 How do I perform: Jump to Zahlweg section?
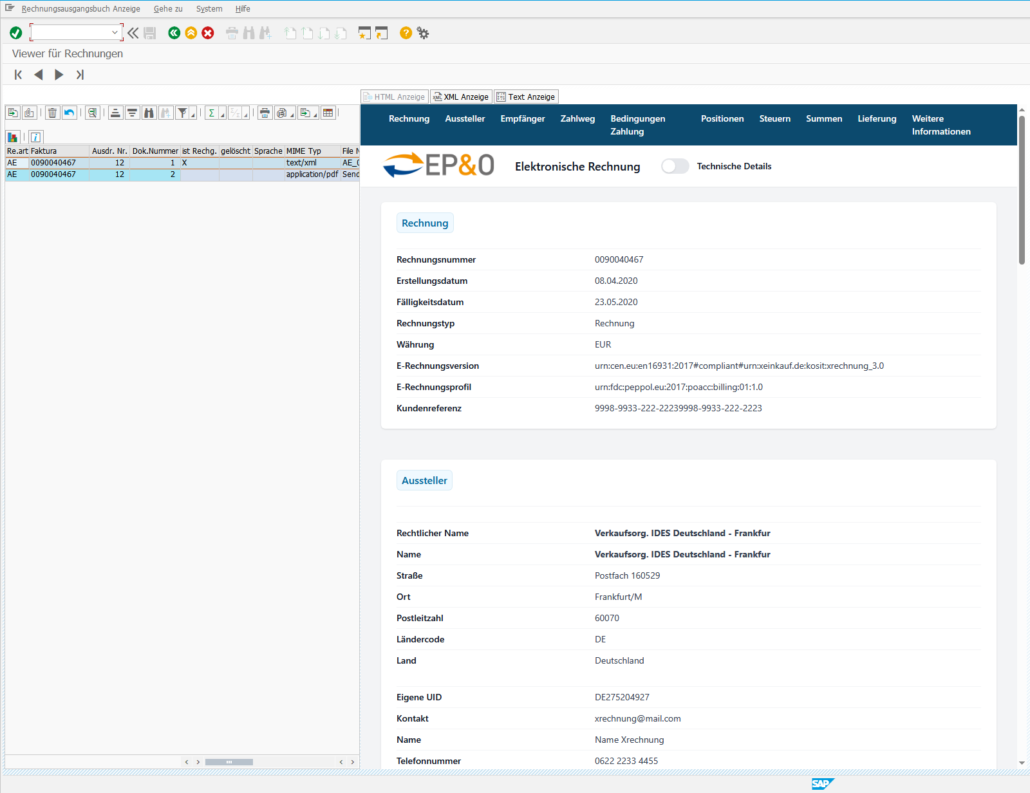click(577, 119)
